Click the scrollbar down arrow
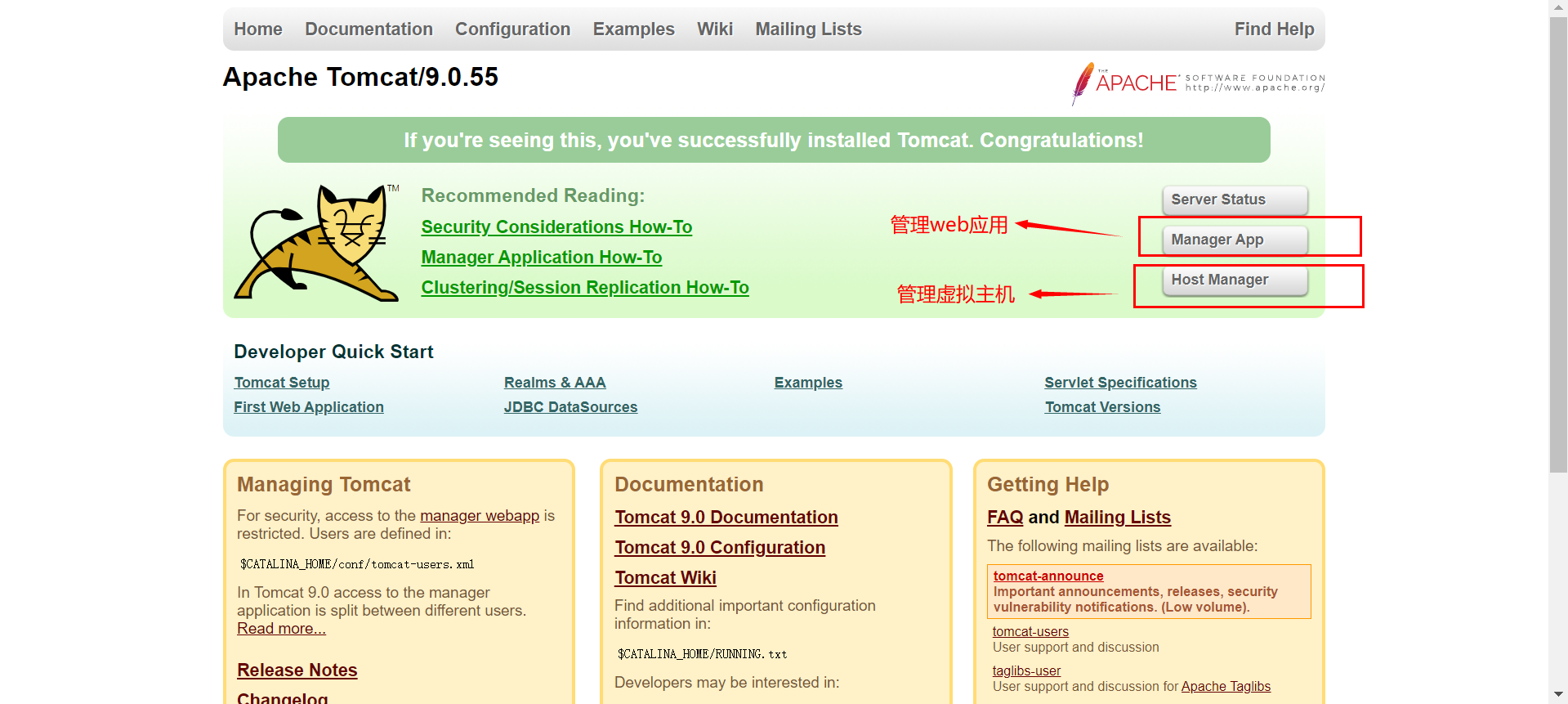1568x704 pixels. click(x=1558, y=696)
